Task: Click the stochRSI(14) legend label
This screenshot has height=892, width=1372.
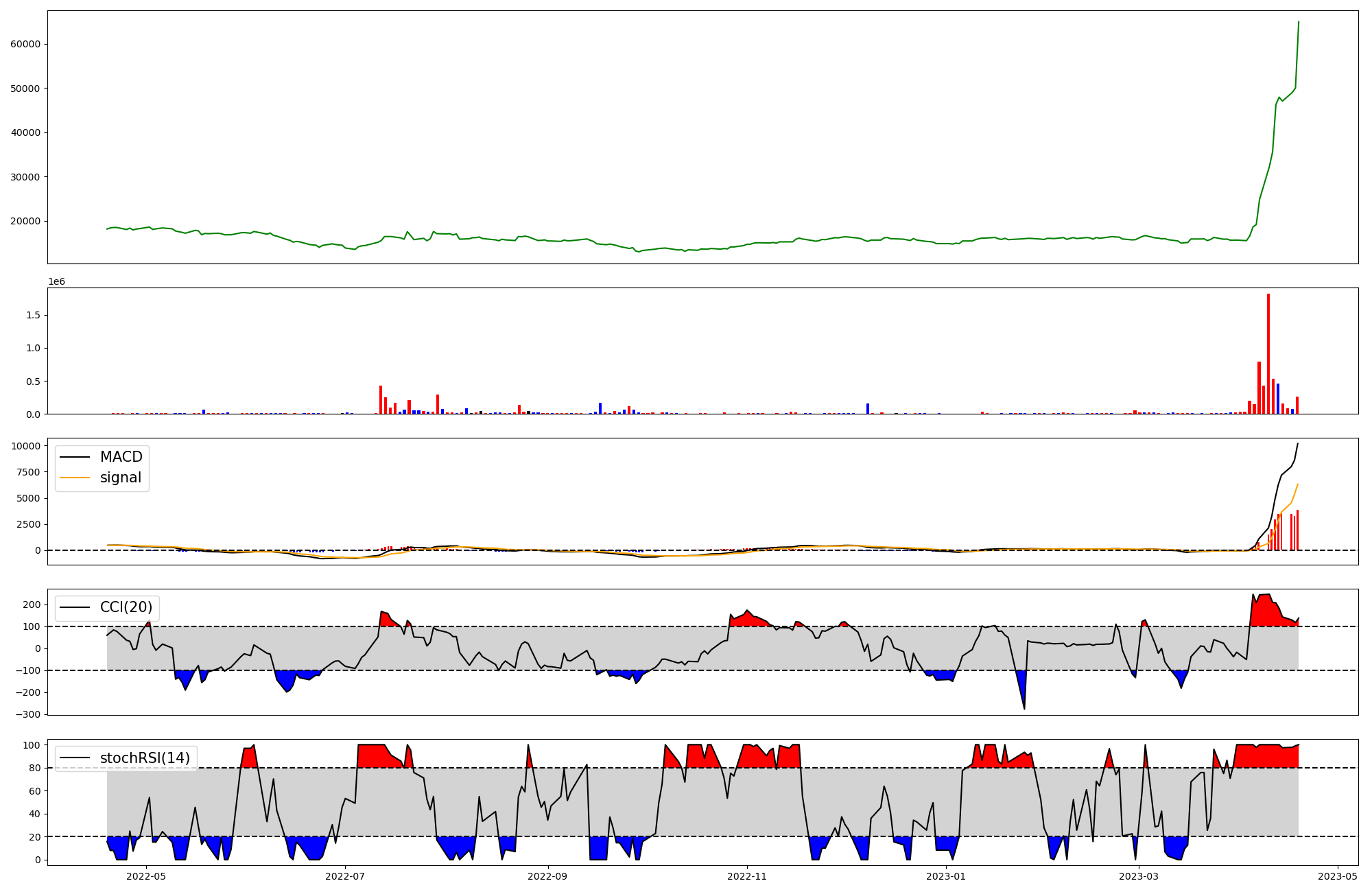Action: [x=145, y=758]
